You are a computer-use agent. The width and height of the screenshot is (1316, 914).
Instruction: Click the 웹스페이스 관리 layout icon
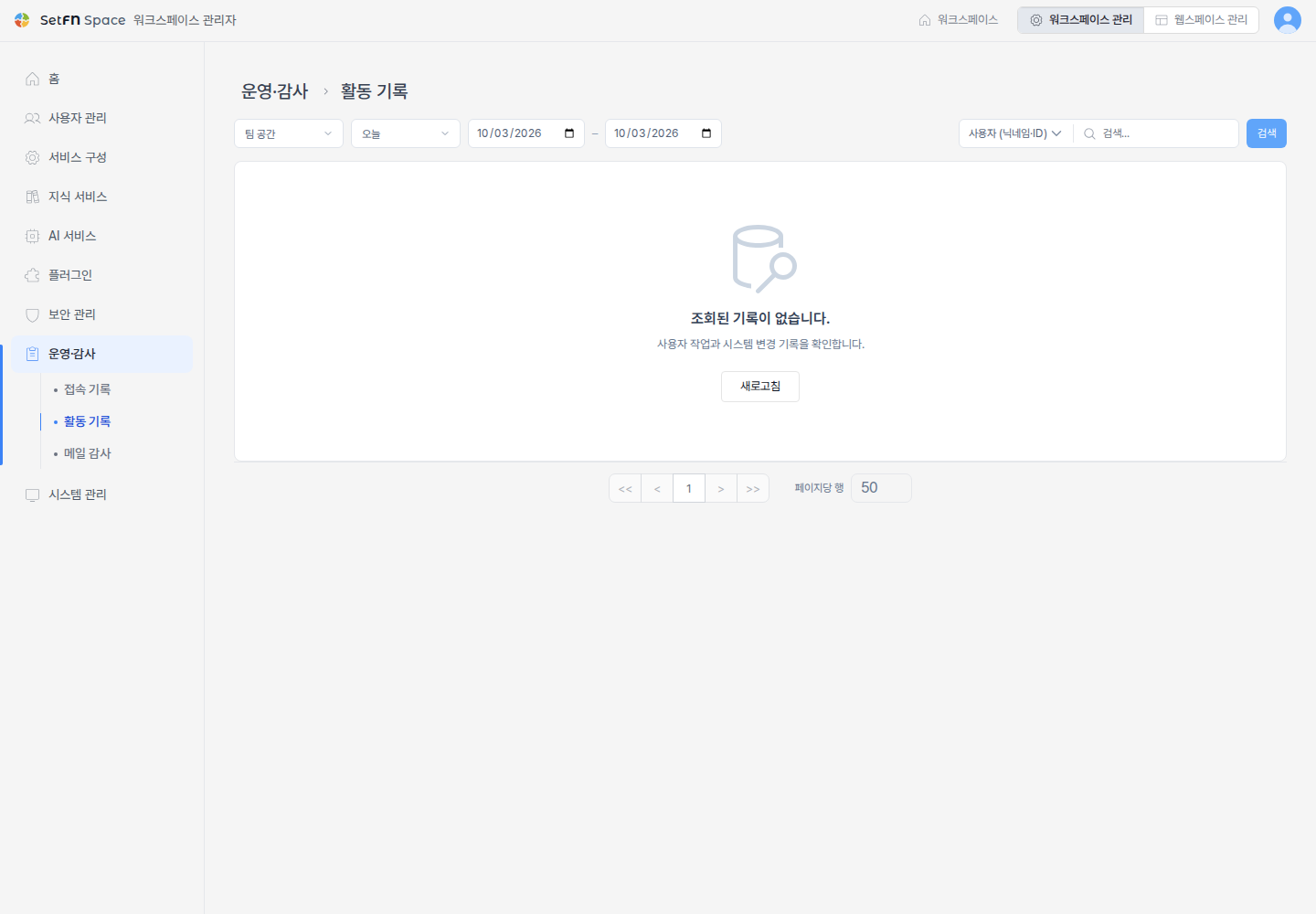[x=1162, y=20]
